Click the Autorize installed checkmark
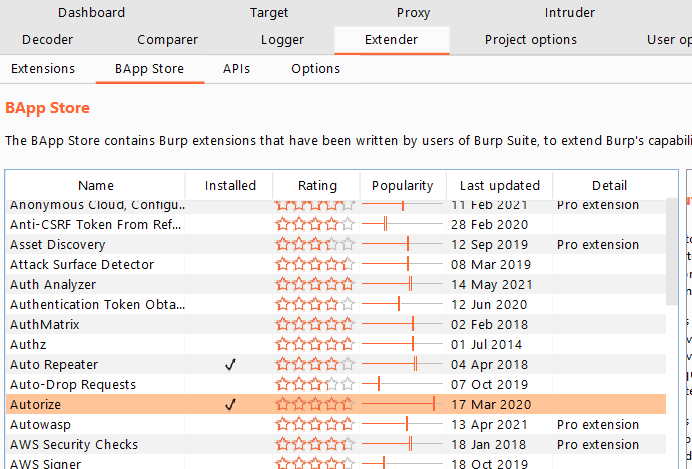 click(x=230, y=405)
